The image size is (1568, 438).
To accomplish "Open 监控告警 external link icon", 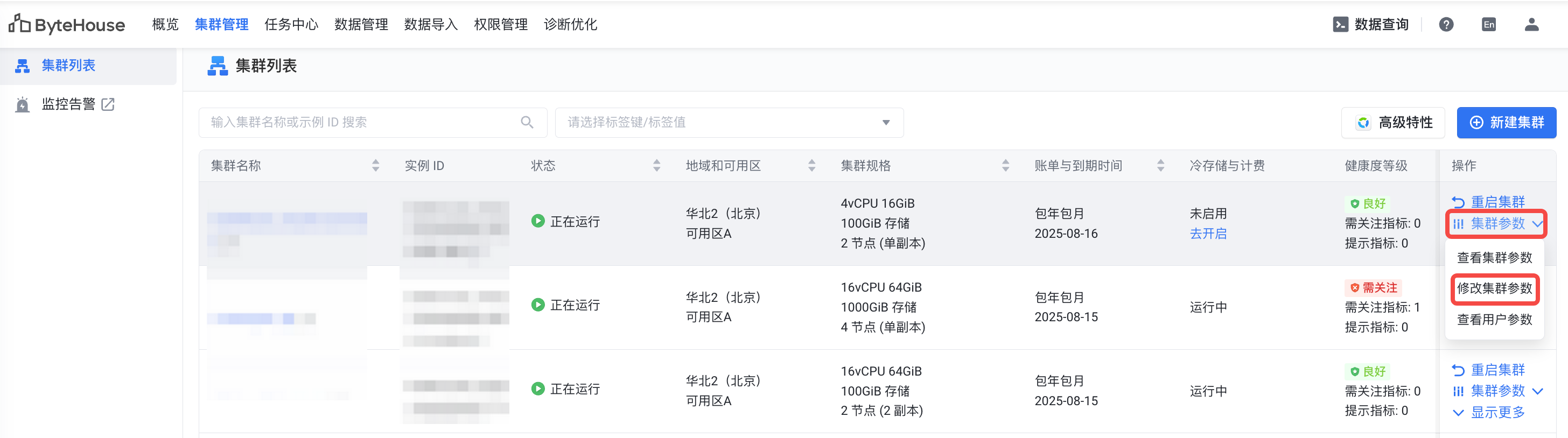I will tap(108, 104).
